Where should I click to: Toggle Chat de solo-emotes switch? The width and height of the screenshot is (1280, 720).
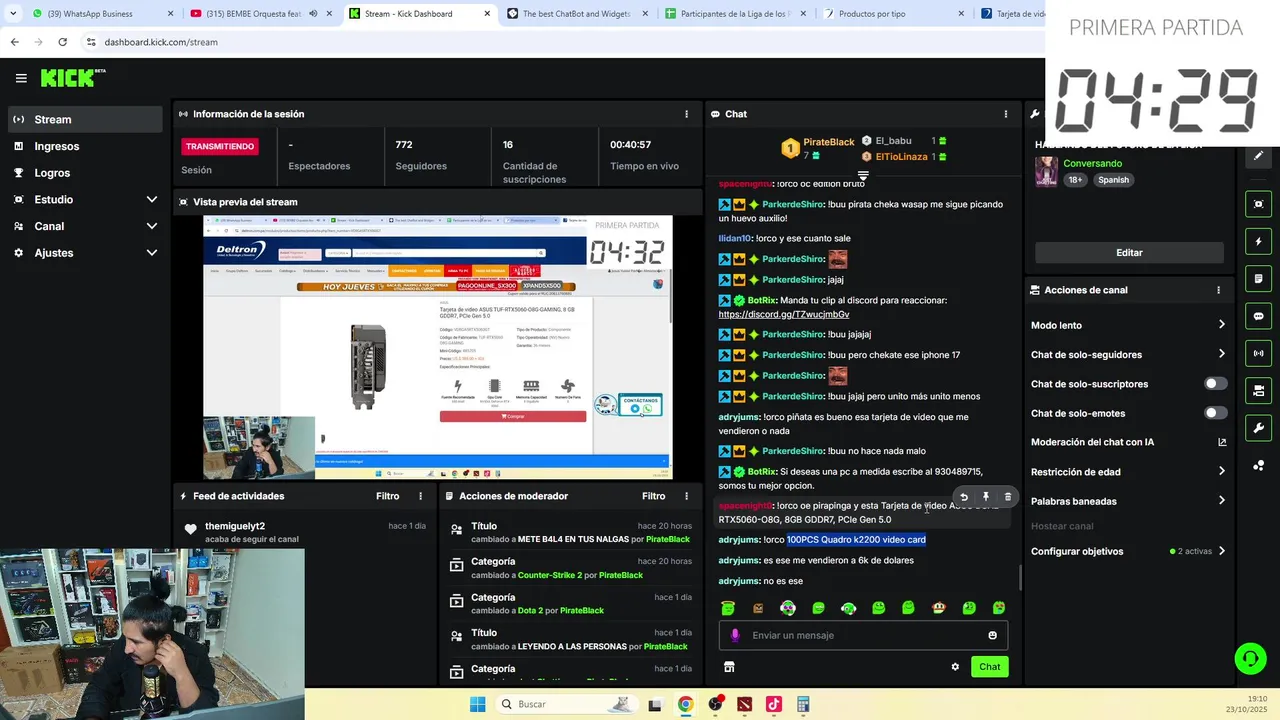point(1215,413)
